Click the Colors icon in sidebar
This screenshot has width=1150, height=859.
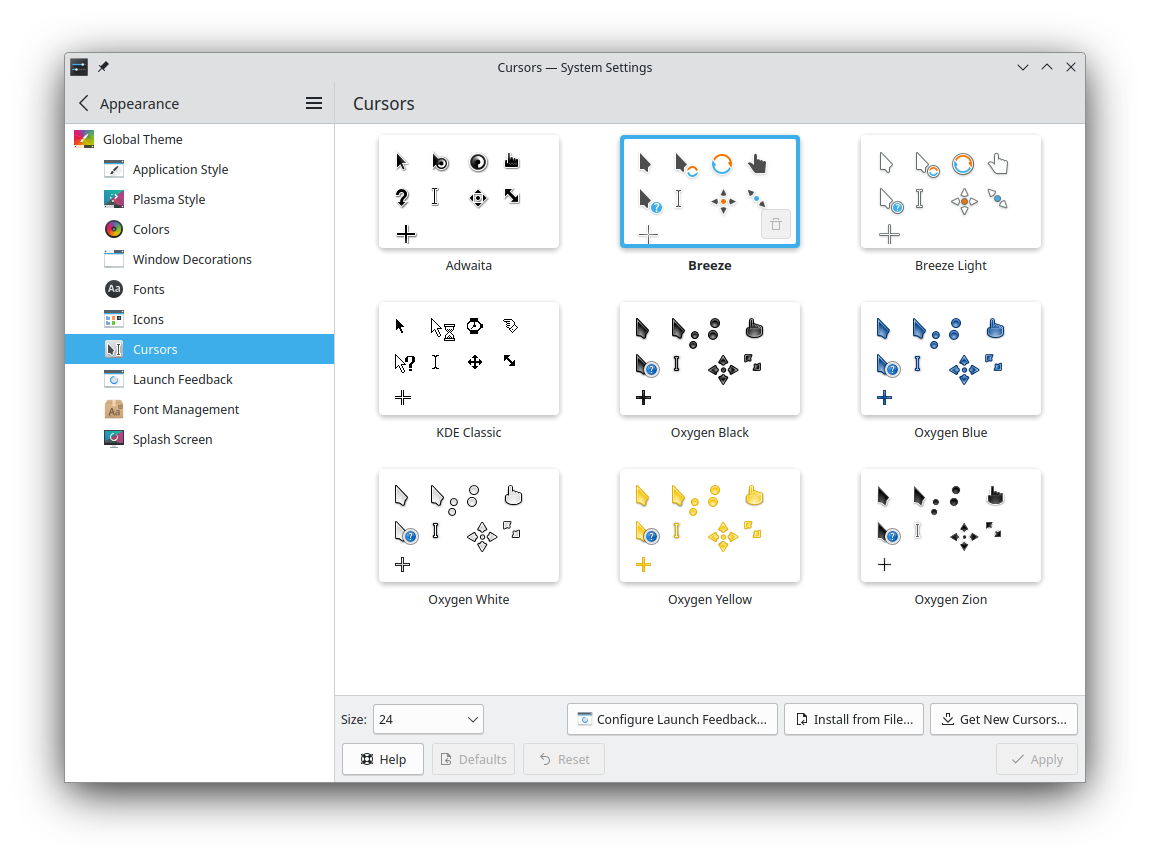114,229
